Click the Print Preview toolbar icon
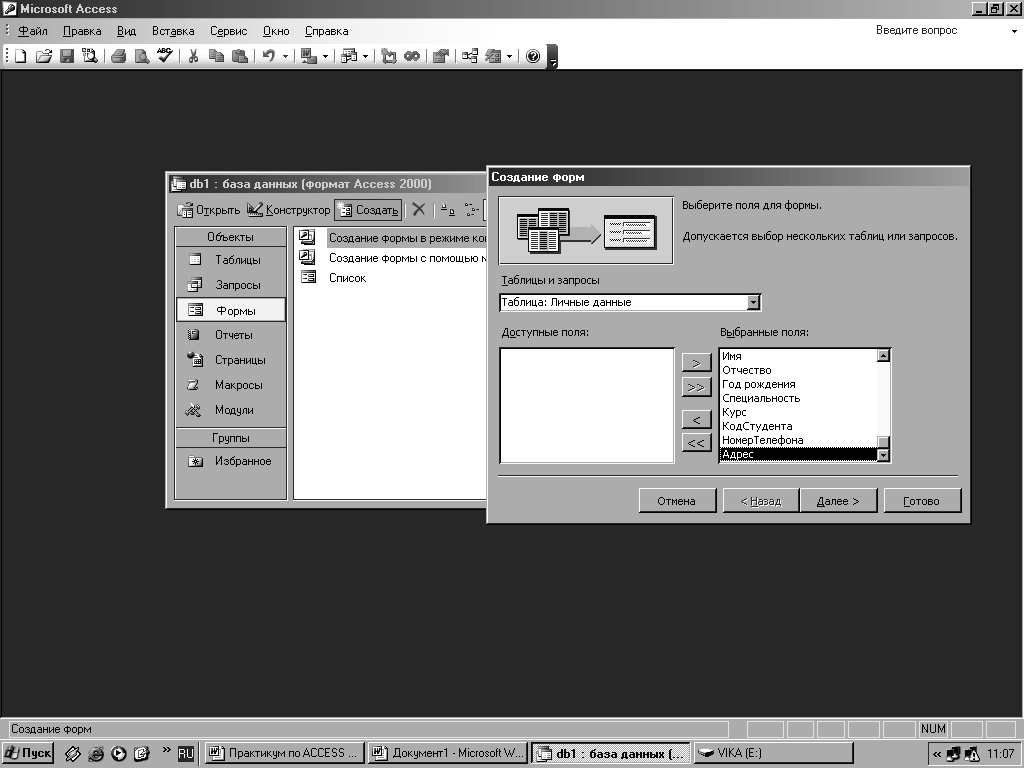This screenshot has height=768, width=1024. (x=141, y=56)
